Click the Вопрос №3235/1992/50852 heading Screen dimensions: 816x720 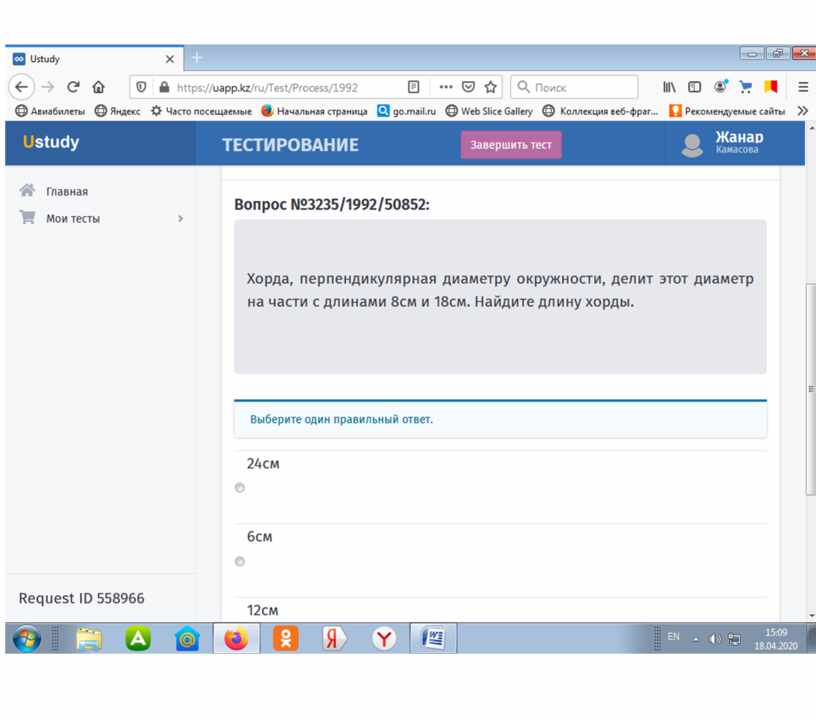pyautogui.click(x=332, y=204)
